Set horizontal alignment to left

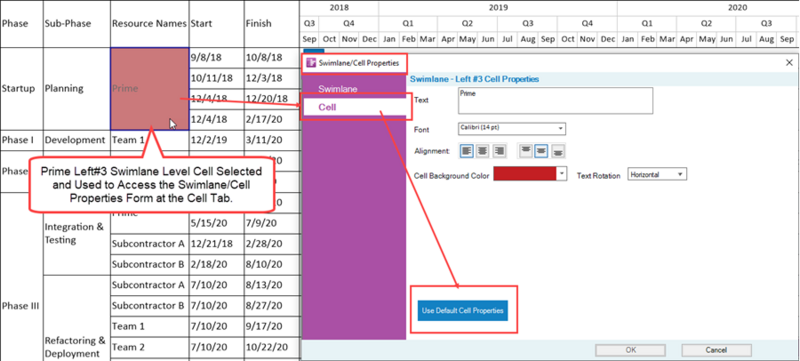tap(467, 151)
